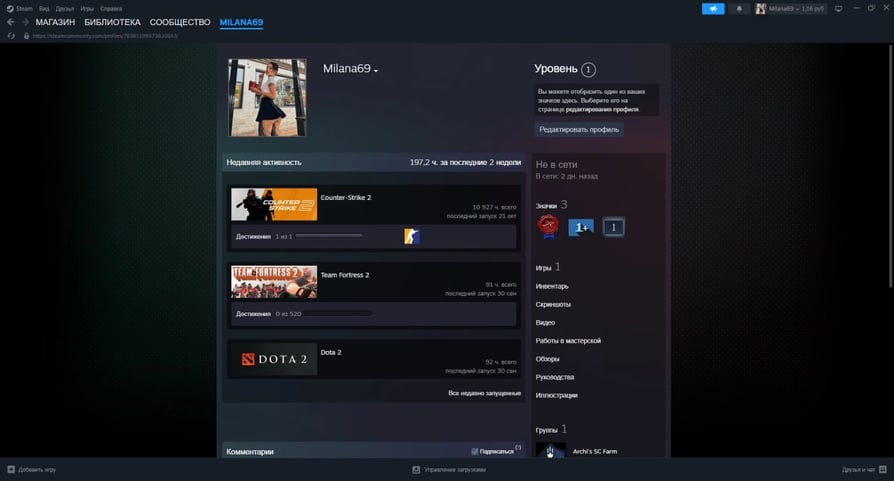Click the red Community Ambassador badge icon

coord(547,227)
